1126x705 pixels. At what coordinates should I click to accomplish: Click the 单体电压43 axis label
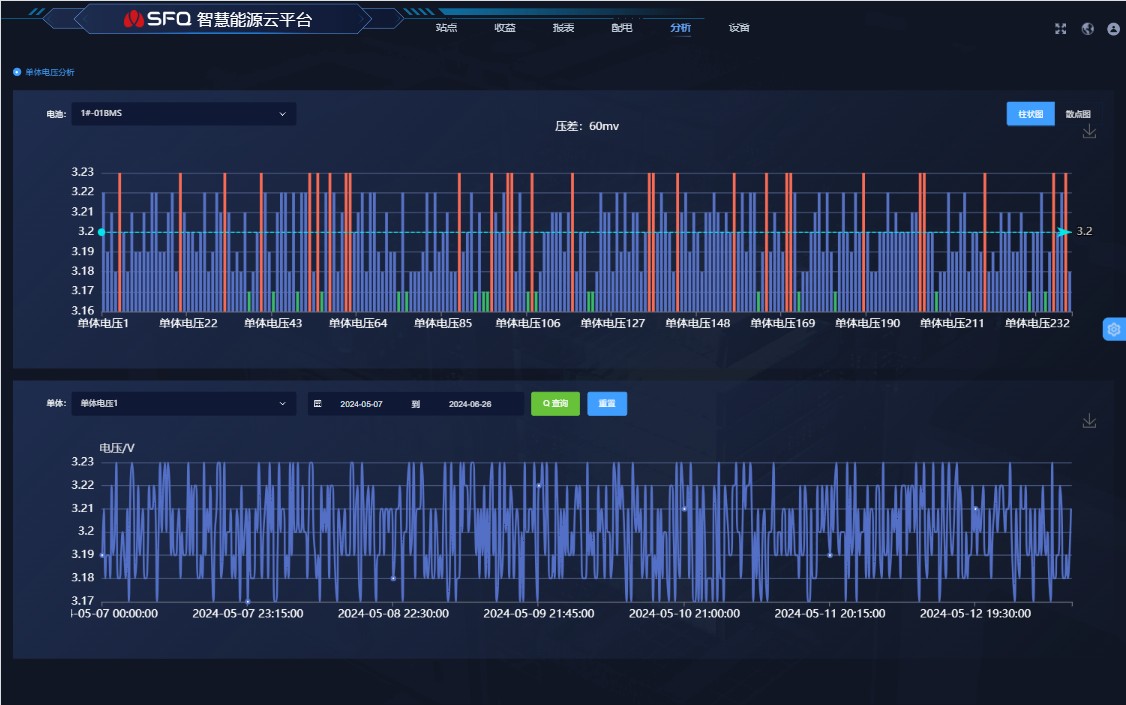(x=273, y=323)
